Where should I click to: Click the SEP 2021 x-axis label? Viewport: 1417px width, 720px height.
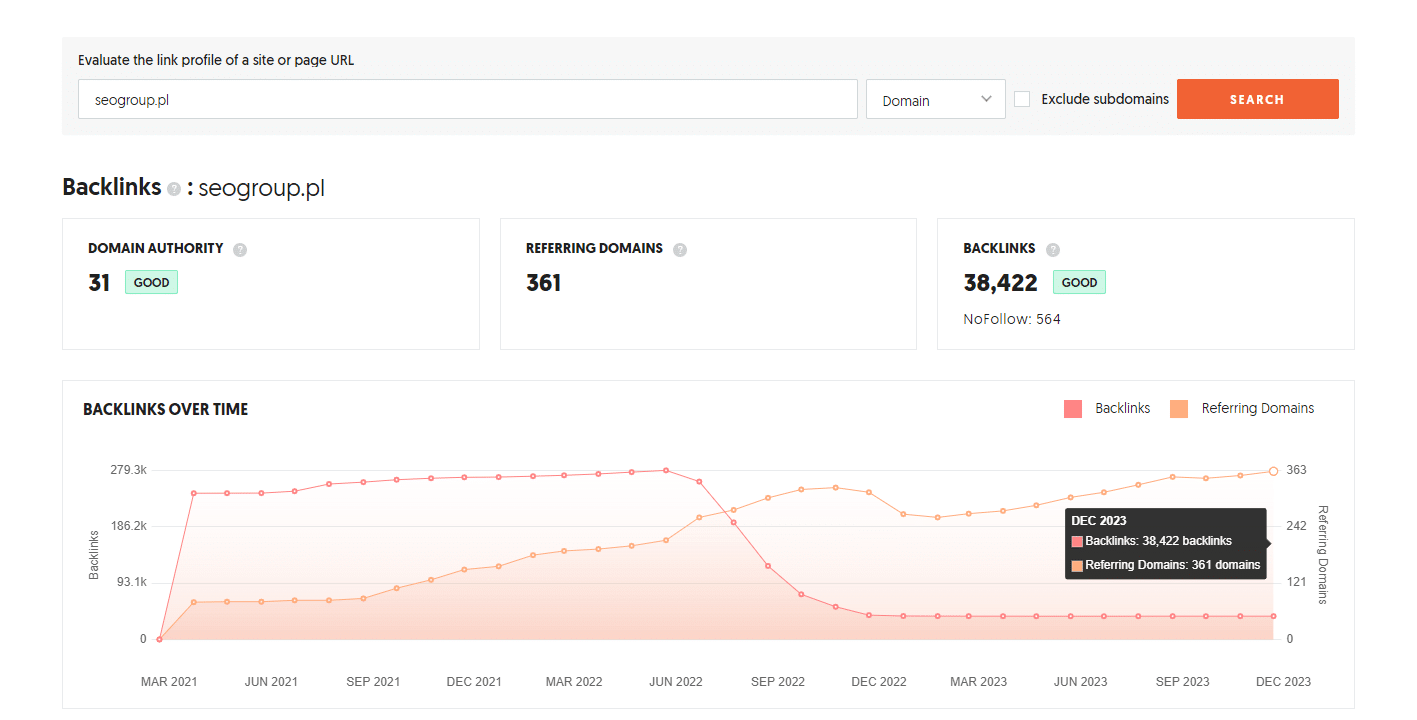pyautogui.click(x=373, y=682)
